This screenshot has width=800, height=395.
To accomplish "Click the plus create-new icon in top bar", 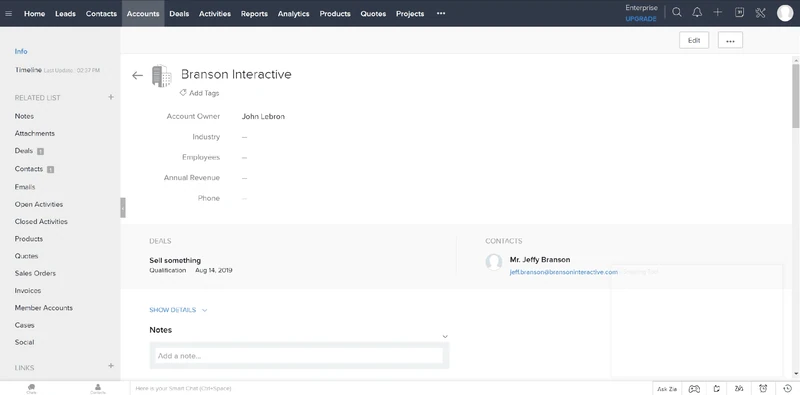I will click(x=717, y=13).
